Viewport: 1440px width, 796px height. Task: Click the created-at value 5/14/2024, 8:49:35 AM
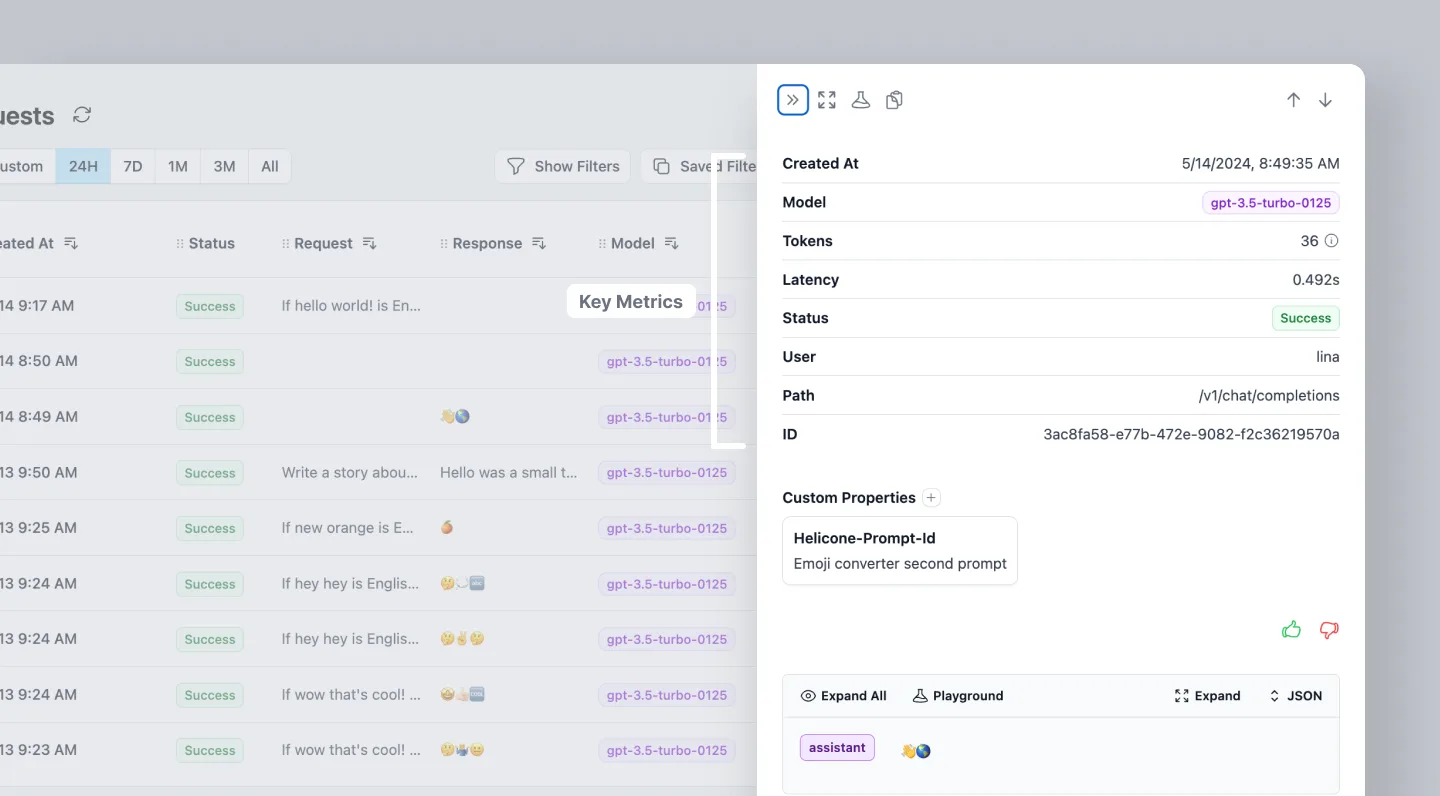click(x=1260, y=164)
